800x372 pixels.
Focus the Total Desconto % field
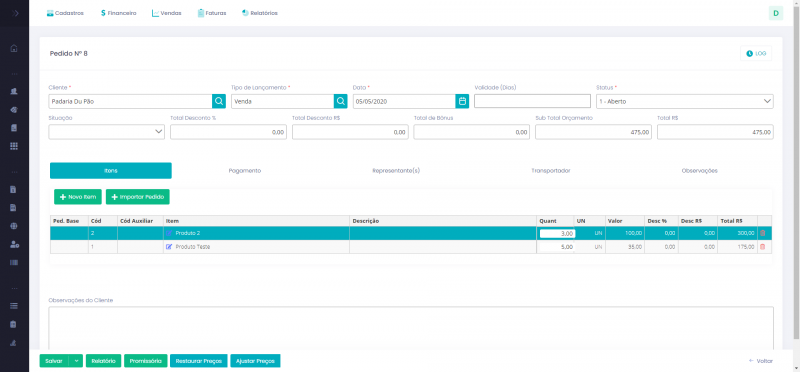[x=229, y=132]
